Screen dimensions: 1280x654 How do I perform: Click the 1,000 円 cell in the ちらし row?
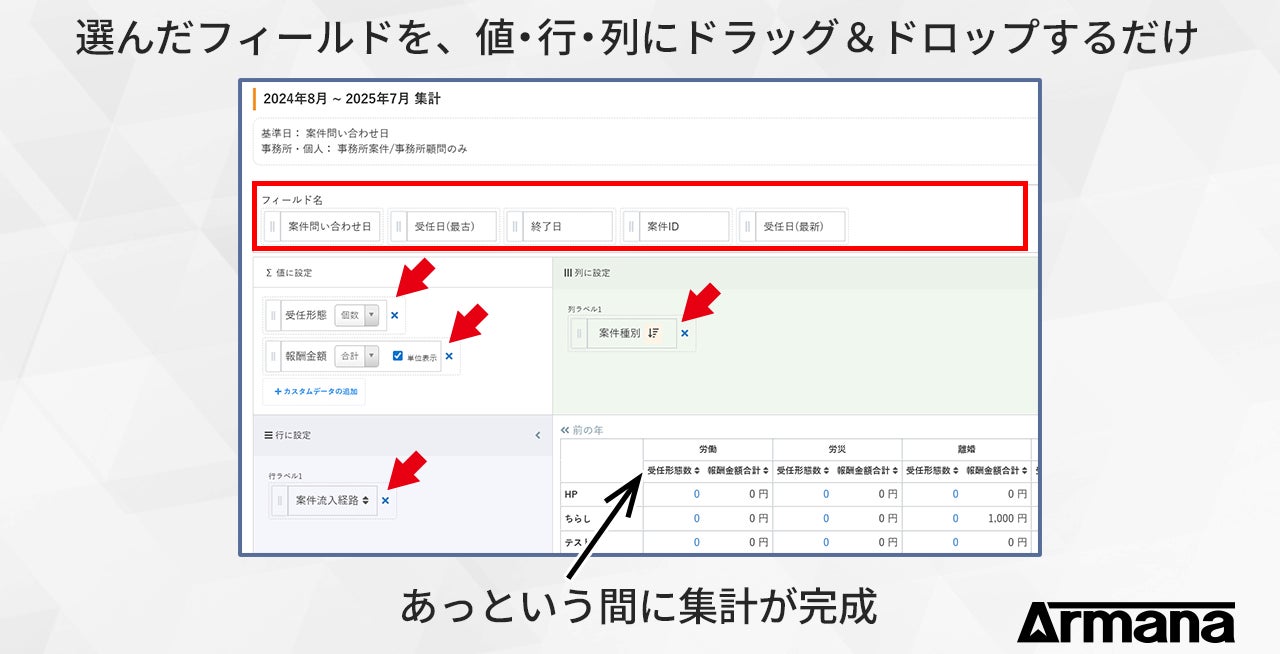1006,519
